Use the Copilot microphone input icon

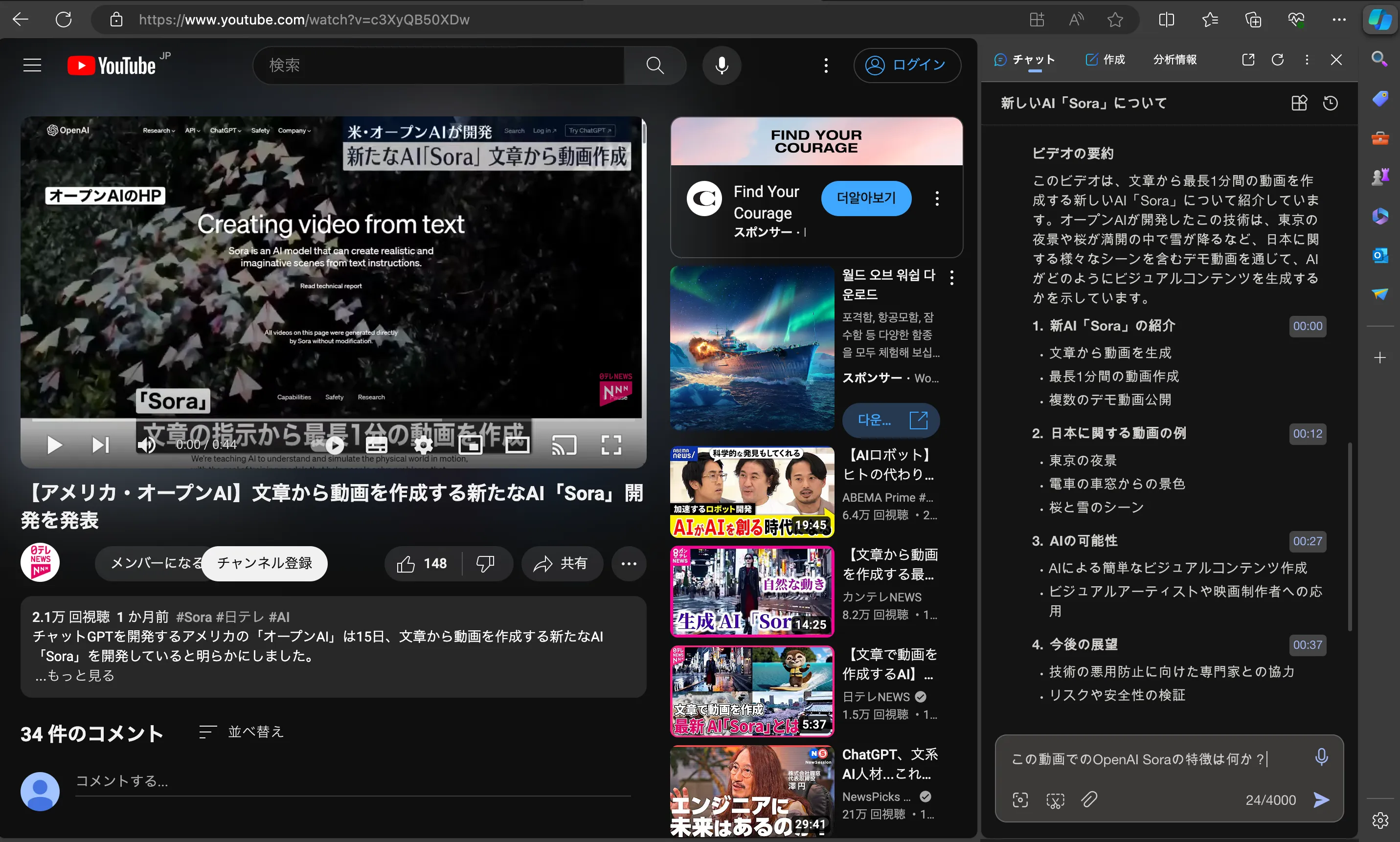coord(1321,757)
